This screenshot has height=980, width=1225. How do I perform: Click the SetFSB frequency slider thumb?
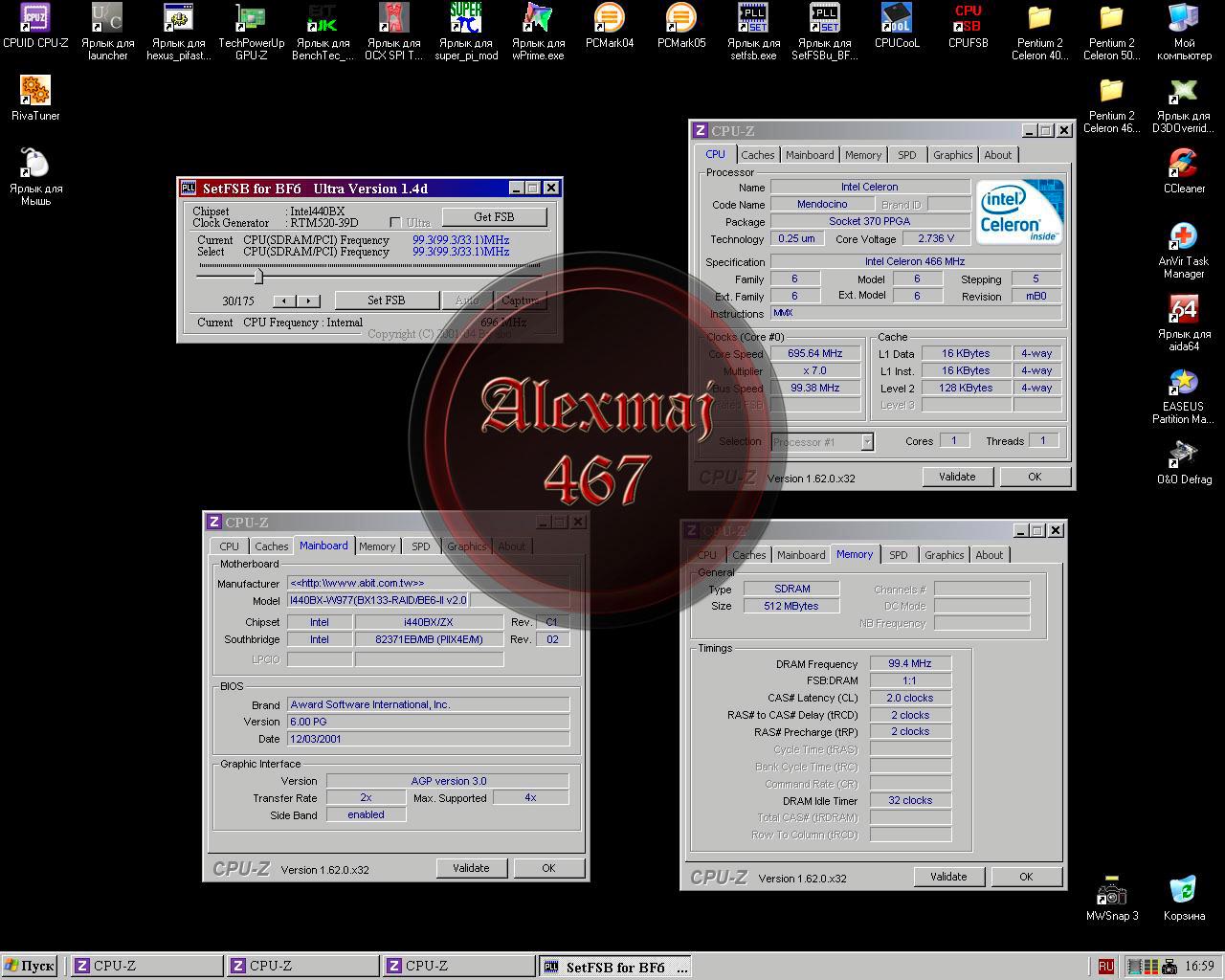[x=258, y=276]
